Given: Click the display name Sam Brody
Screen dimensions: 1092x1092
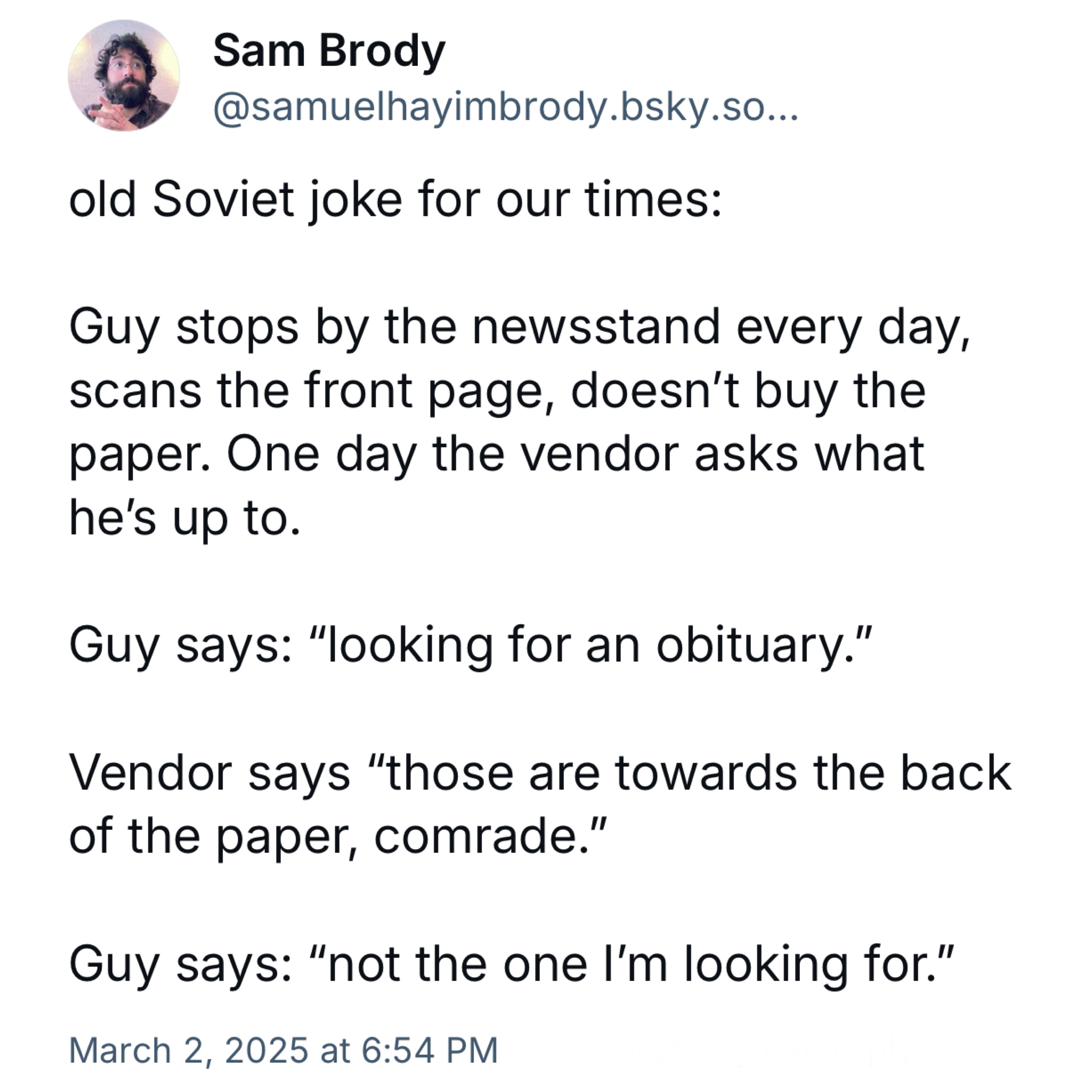Looking at the screenshot, I should 329,52.
